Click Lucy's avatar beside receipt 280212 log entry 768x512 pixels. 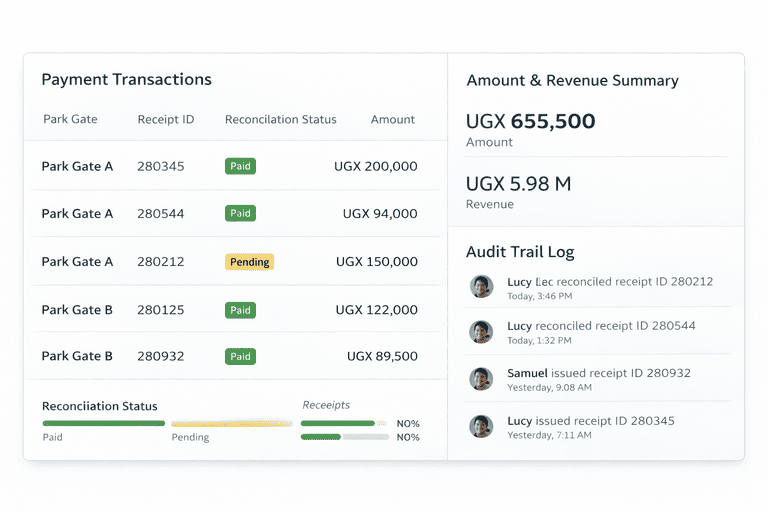[482, 287]
